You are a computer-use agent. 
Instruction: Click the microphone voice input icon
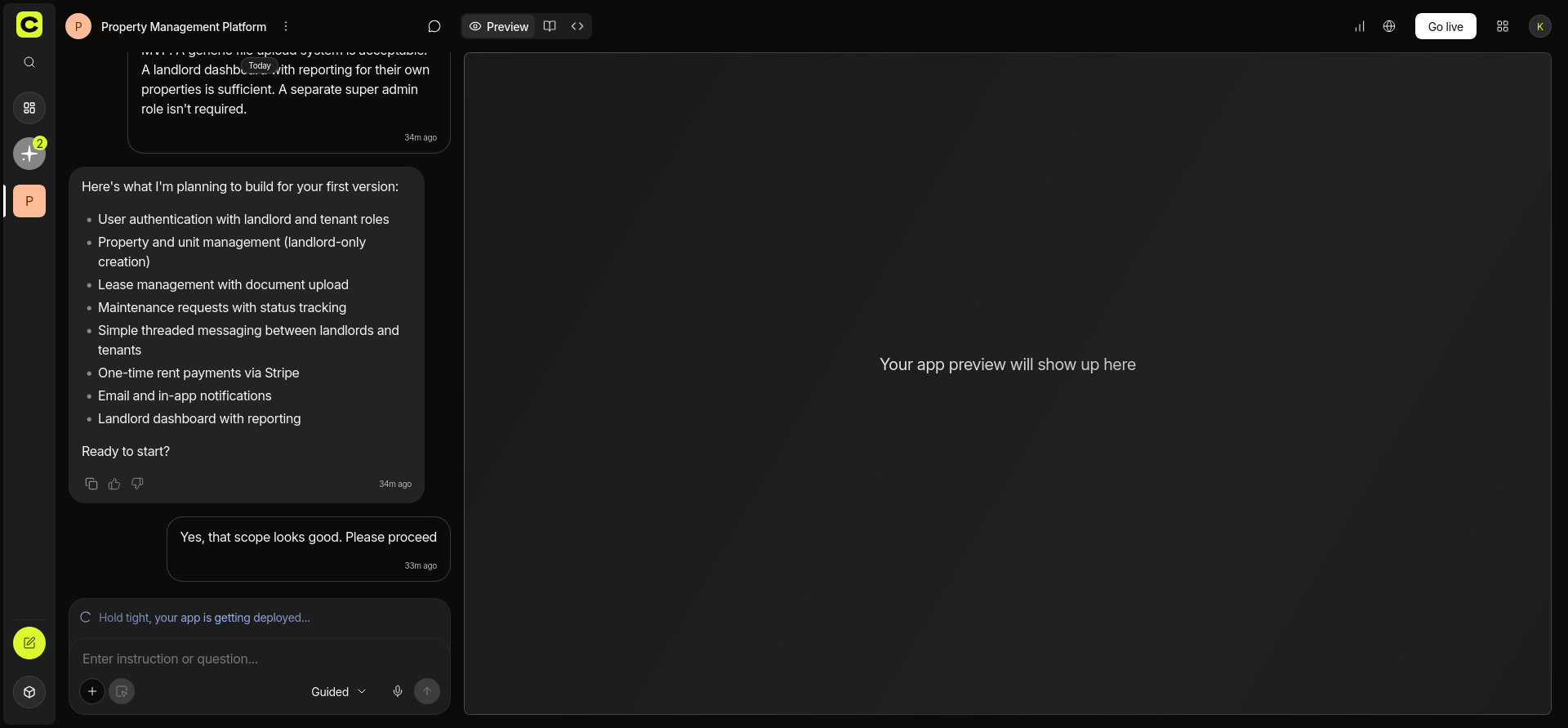(x=398, y=691)
